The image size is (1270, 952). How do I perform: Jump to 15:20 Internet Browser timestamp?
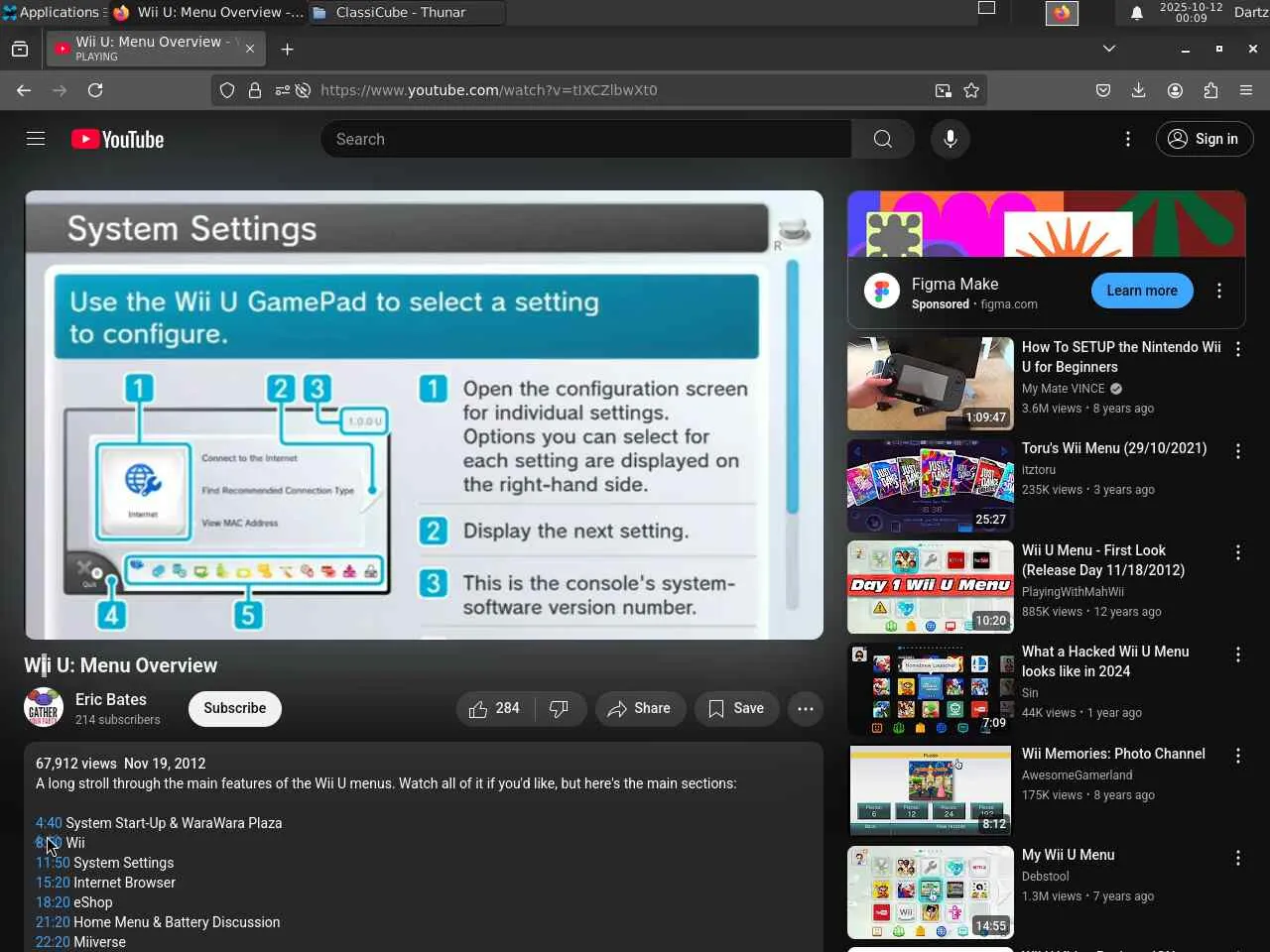tap(53, 883)
